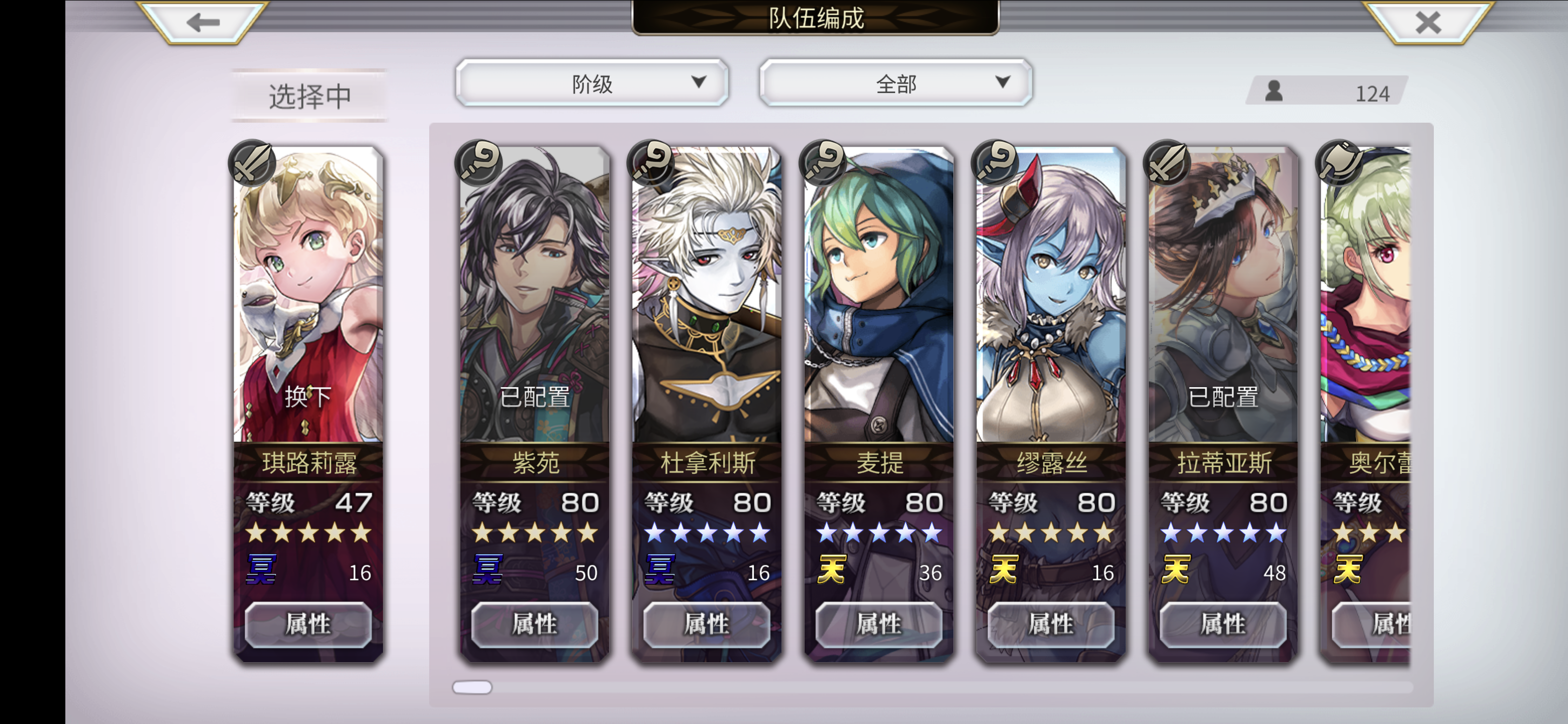Click the axe icon on 奥尔蕾 card
The image size is (1568, 724).
1339,162
